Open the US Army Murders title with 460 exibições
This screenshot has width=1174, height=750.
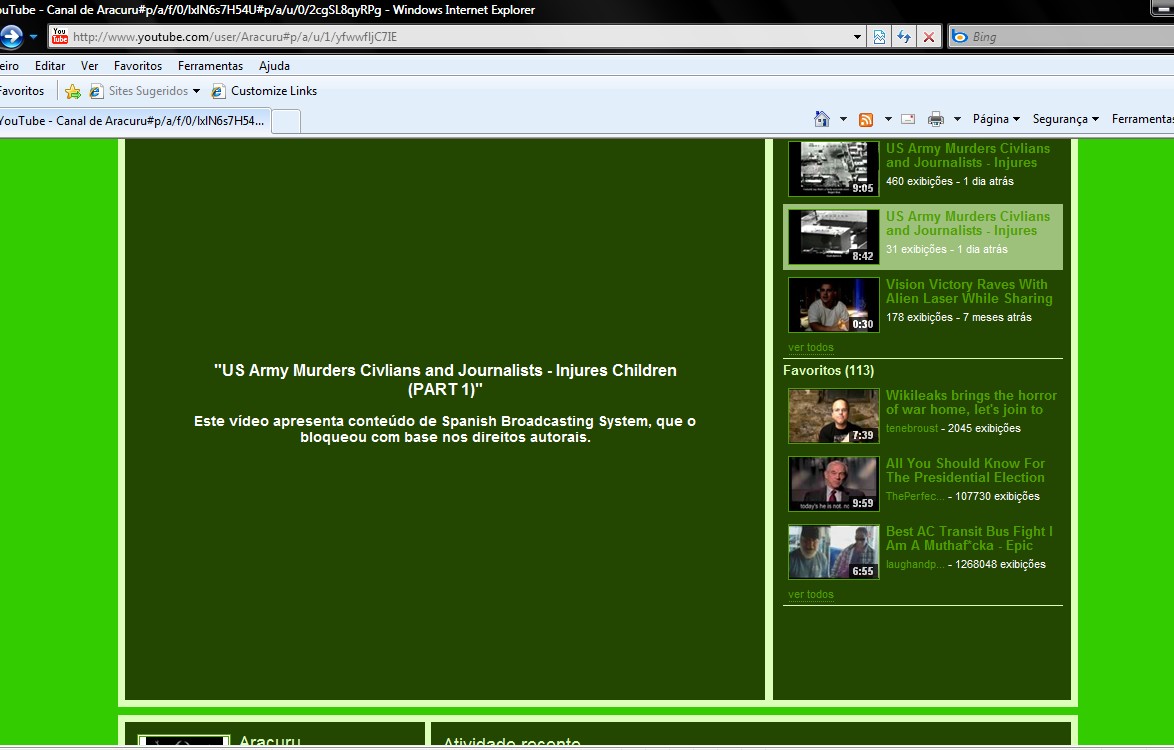967,156
